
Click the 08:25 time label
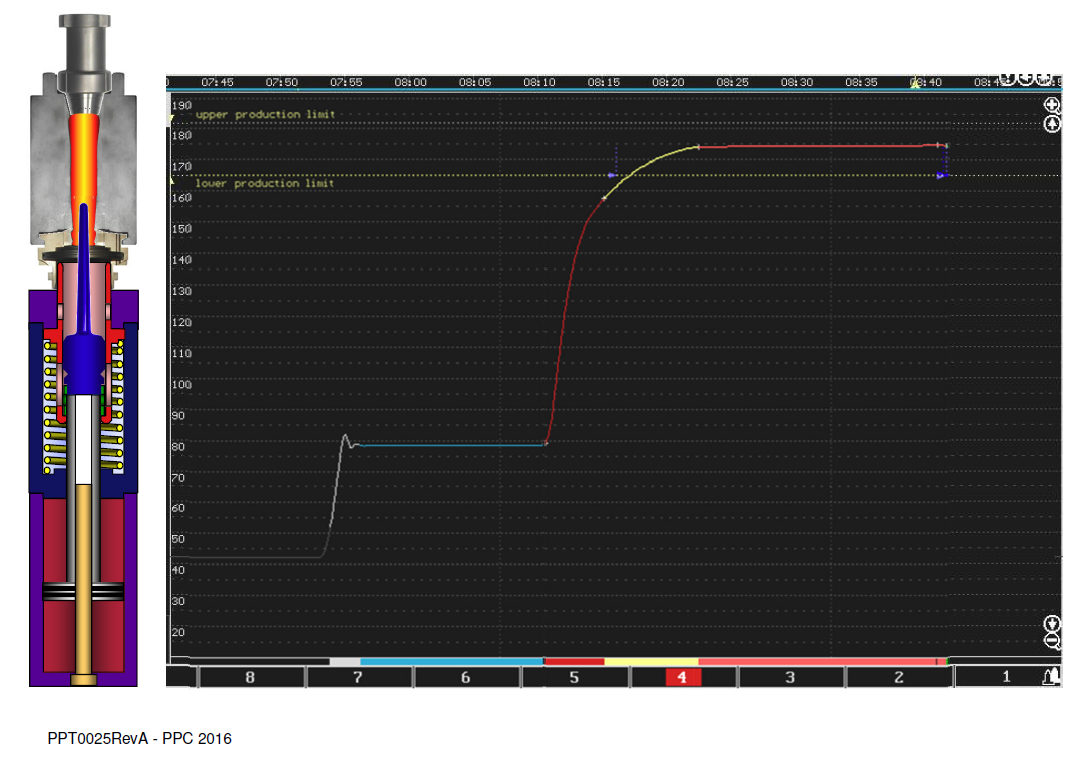(732, 82)
